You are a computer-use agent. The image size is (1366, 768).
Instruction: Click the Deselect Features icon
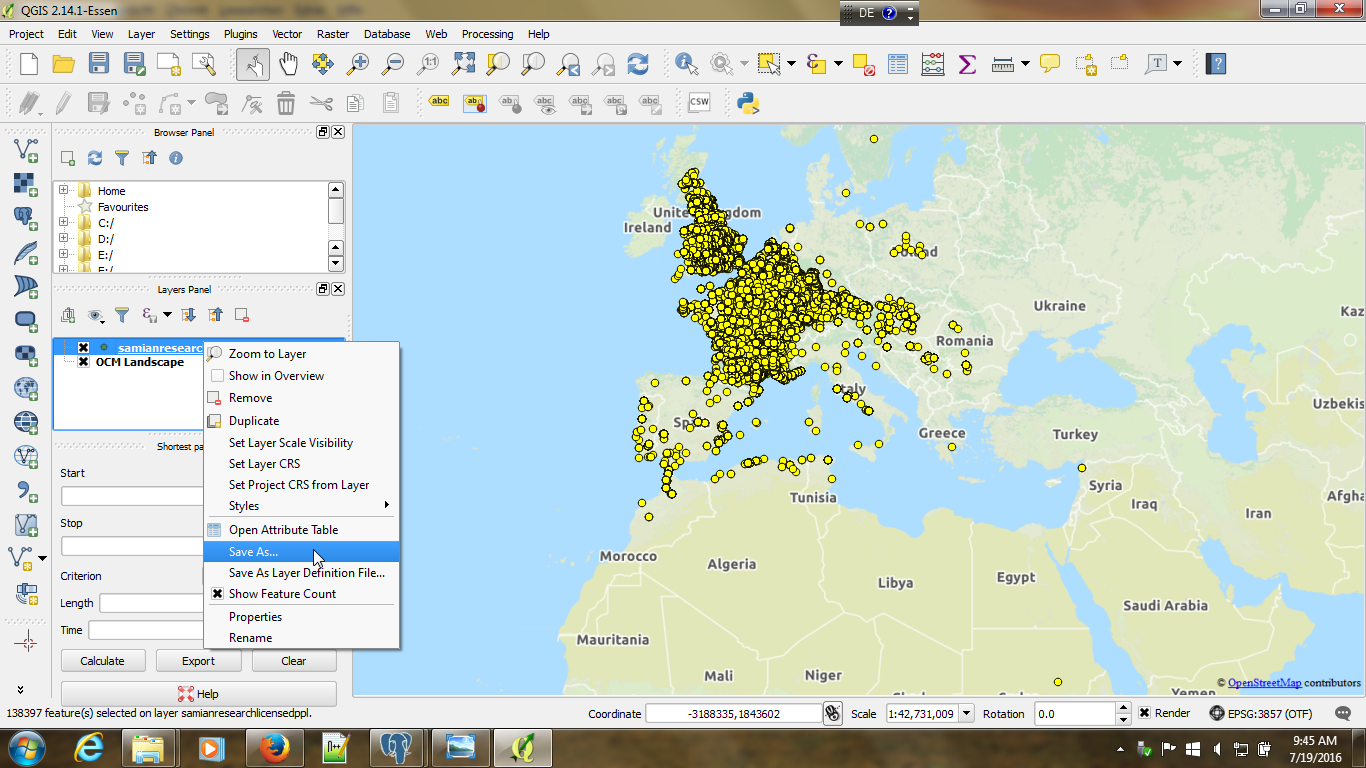864,64
